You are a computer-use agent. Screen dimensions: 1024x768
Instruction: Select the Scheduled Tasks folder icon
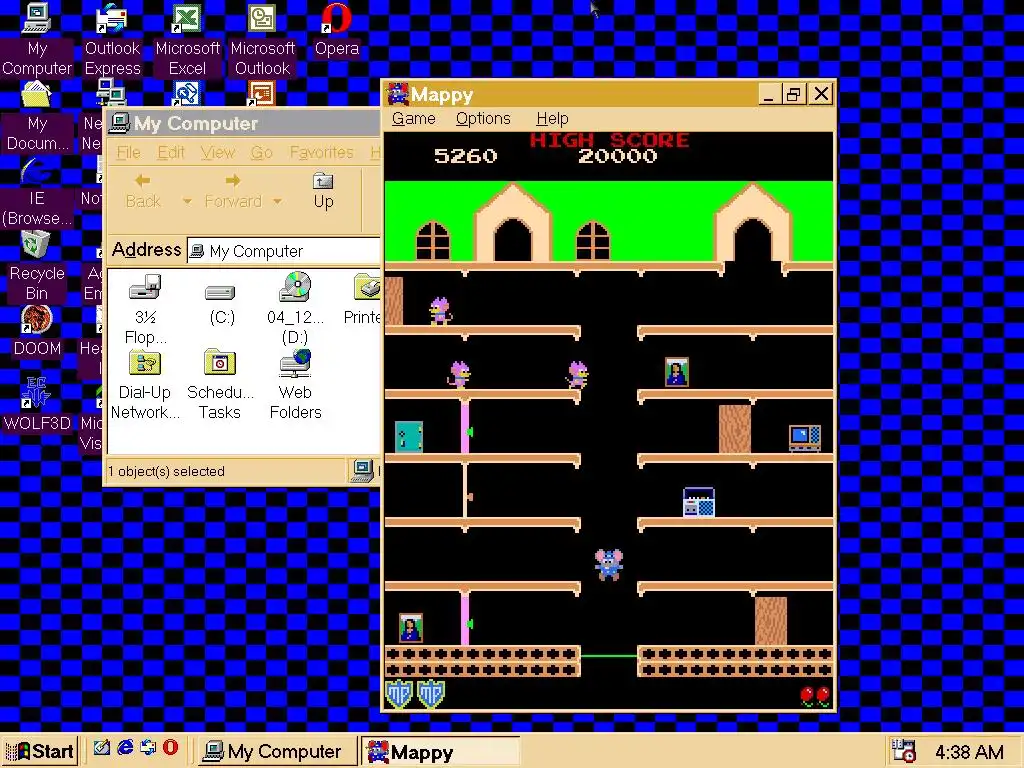[220, 385]
